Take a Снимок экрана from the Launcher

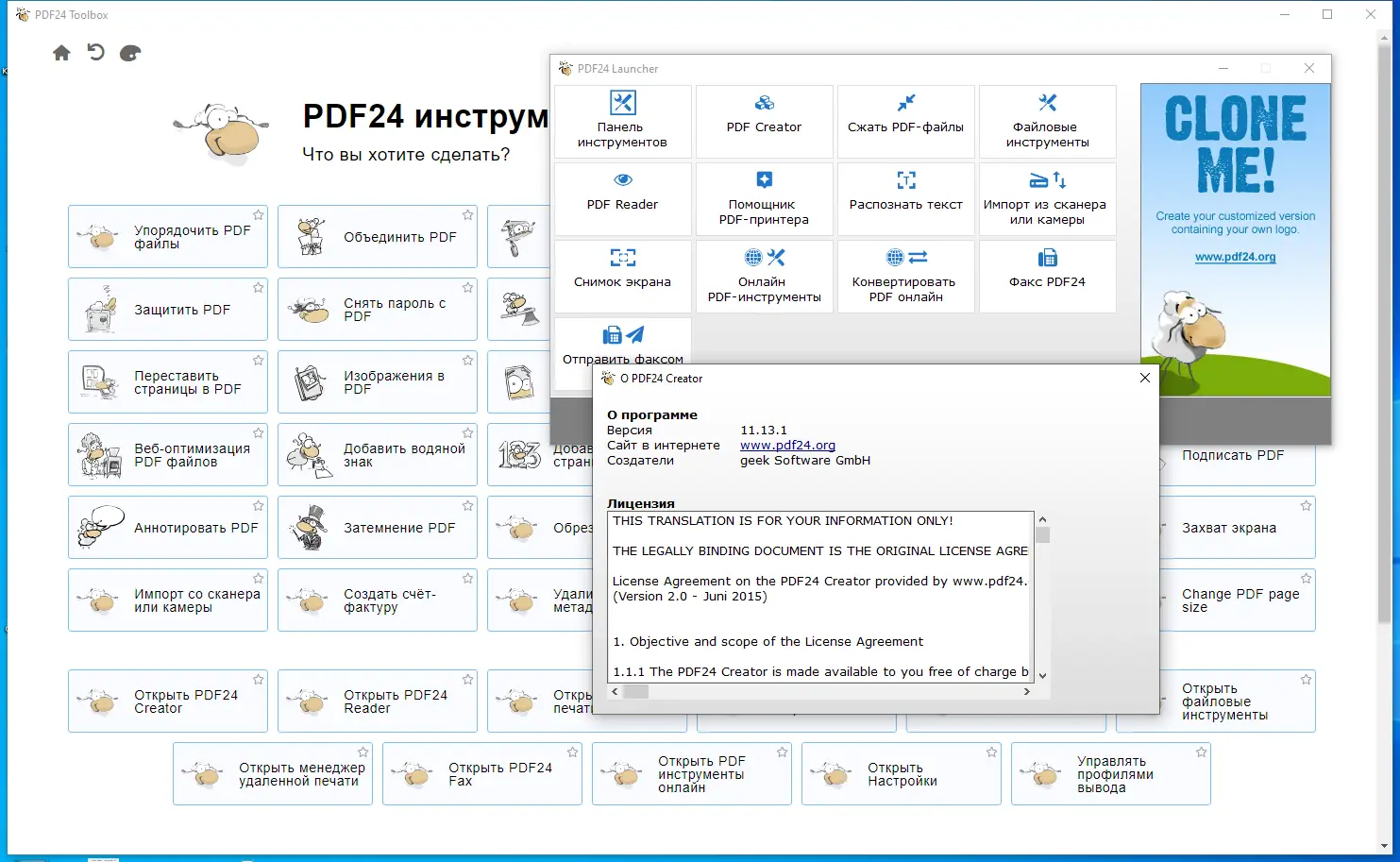tap(622, 277)
